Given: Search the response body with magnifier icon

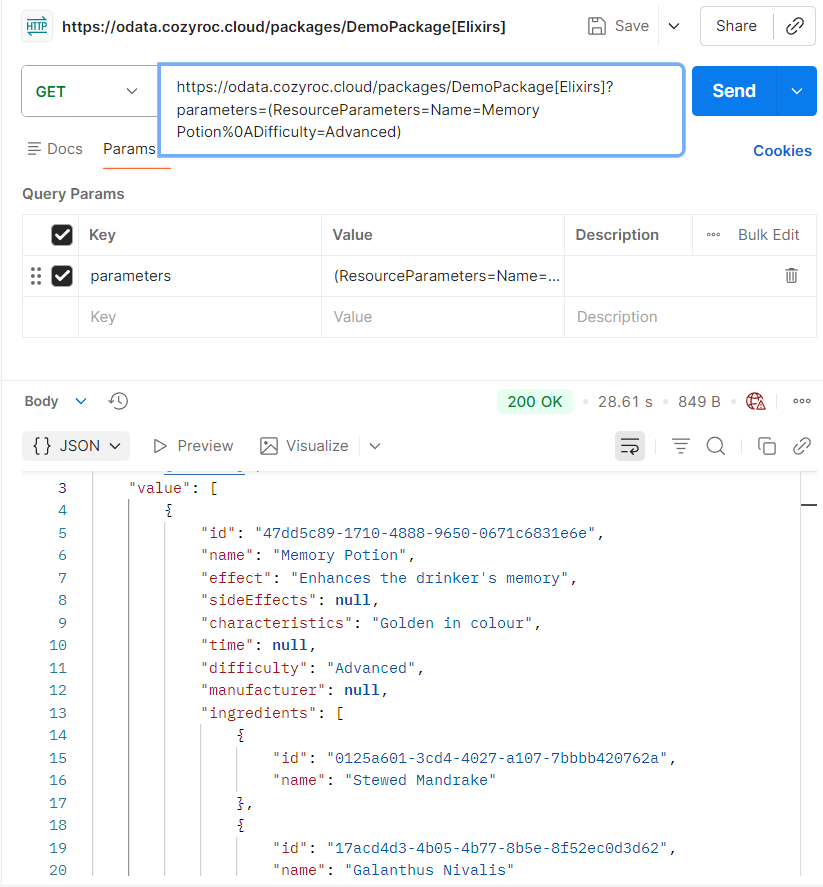Looking at the screenshot, I should coord(716,446).
